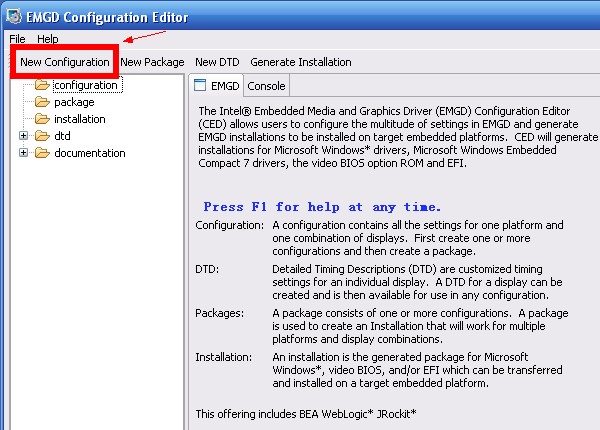Choose New DTD from the toolbar
This screenshot has width=600, height=430.
tap(217, 62)
